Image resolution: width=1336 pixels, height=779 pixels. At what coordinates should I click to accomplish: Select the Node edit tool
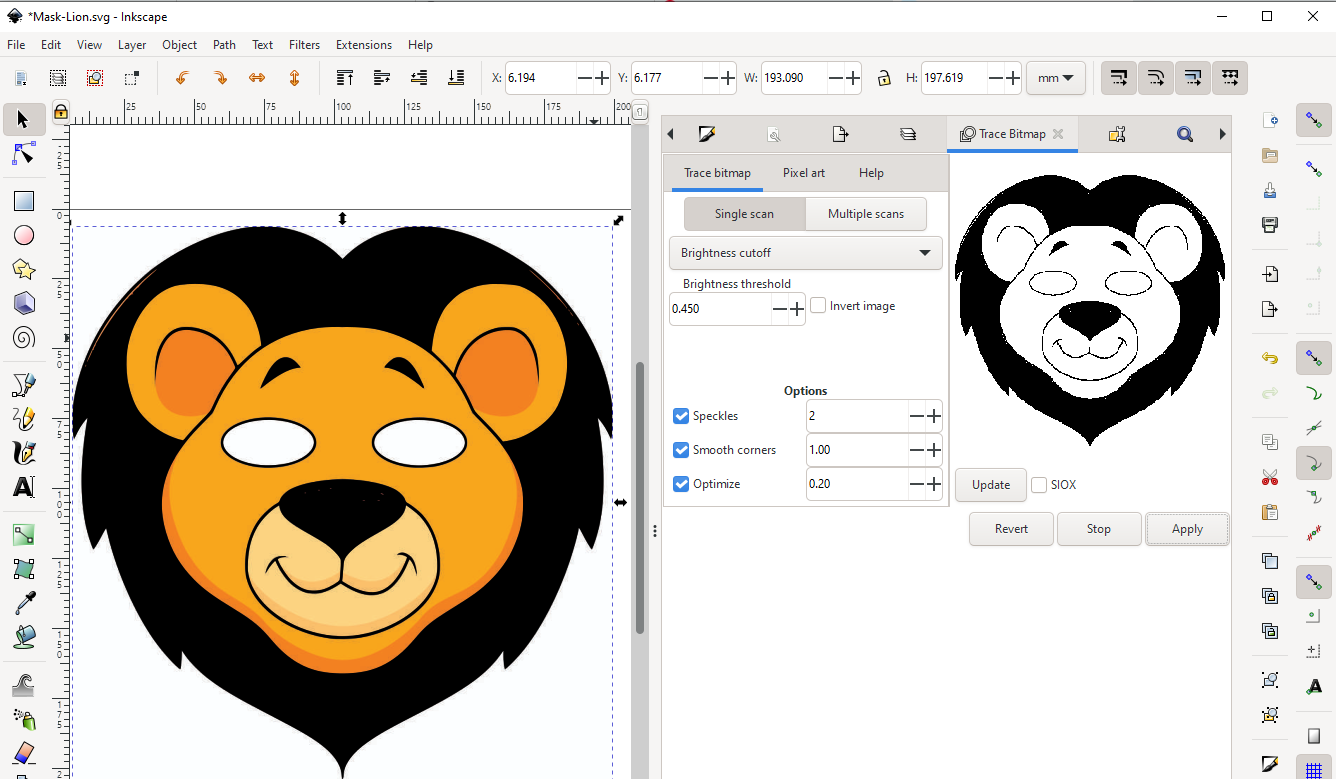pyautogui.click(x=24, y=154)
